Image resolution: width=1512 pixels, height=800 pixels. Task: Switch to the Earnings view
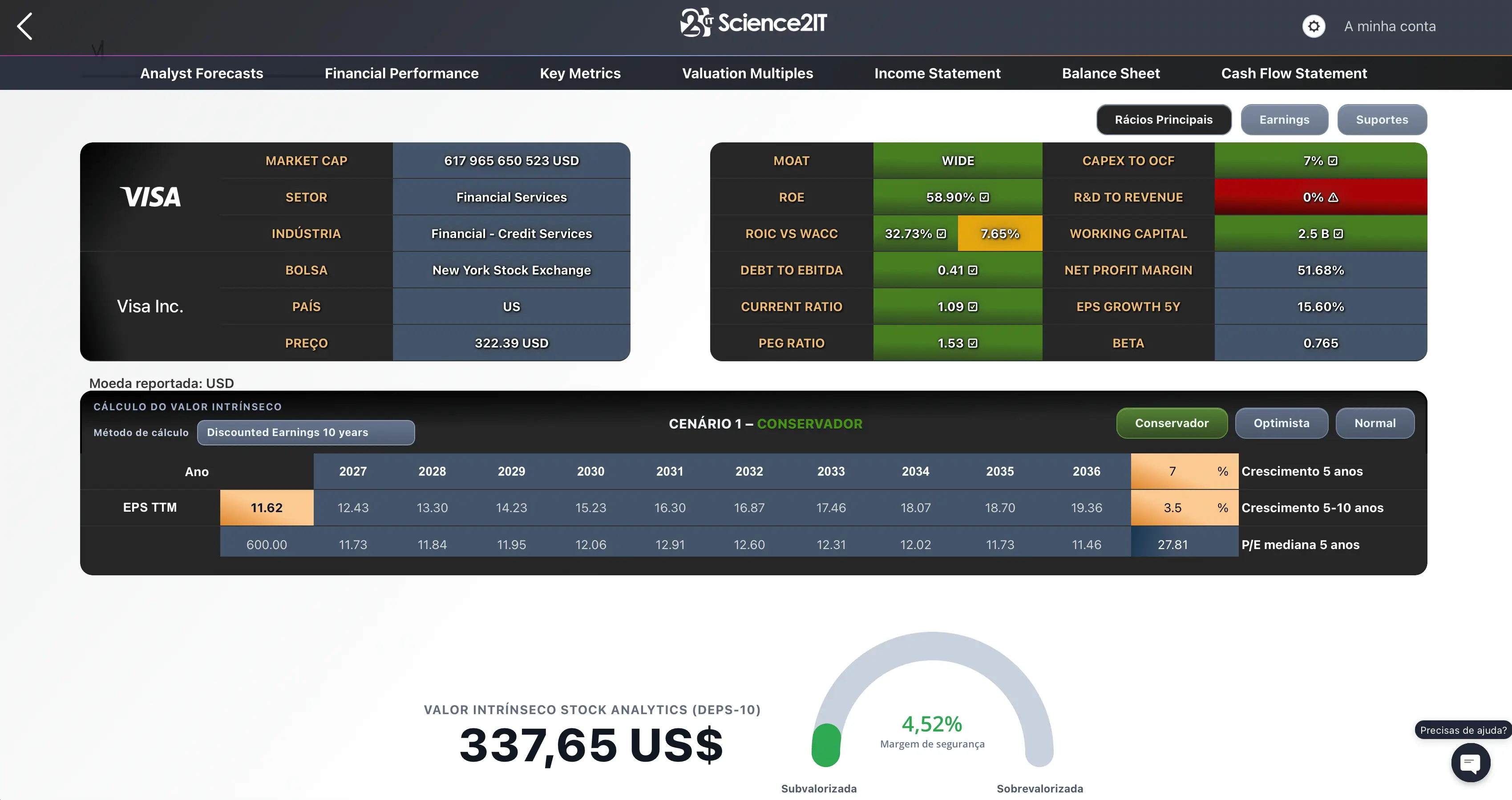tap(1284, 120)
